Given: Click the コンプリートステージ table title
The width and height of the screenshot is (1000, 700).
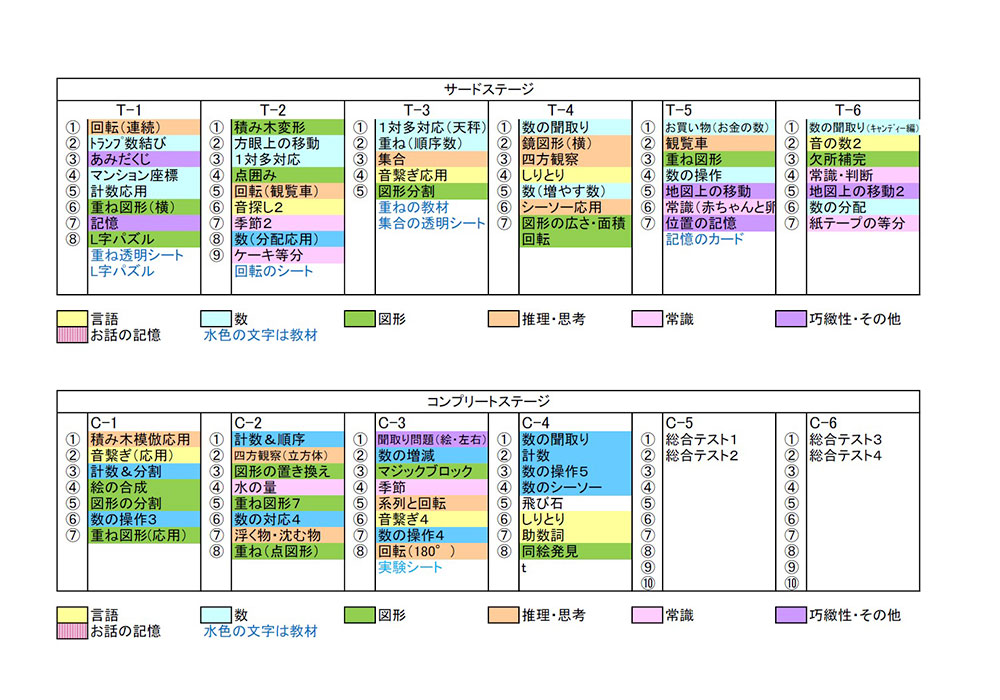Looking at the screenshot, I should coord(488,402).
